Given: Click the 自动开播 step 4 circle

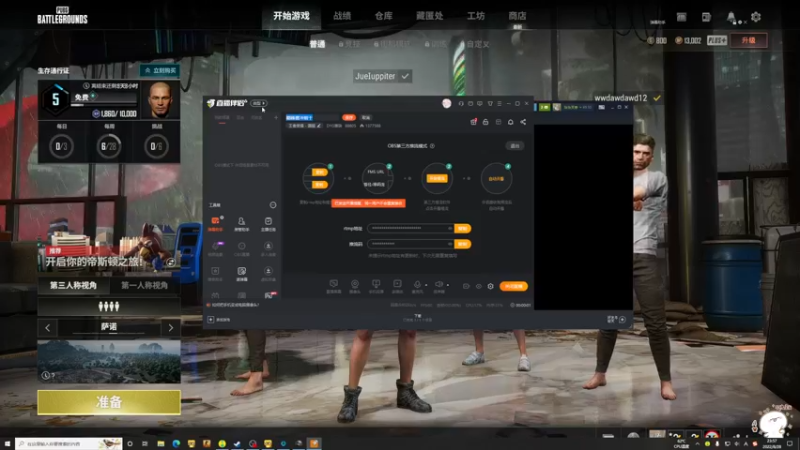Looking at the screenshot, I should click(x=496, y=179).
